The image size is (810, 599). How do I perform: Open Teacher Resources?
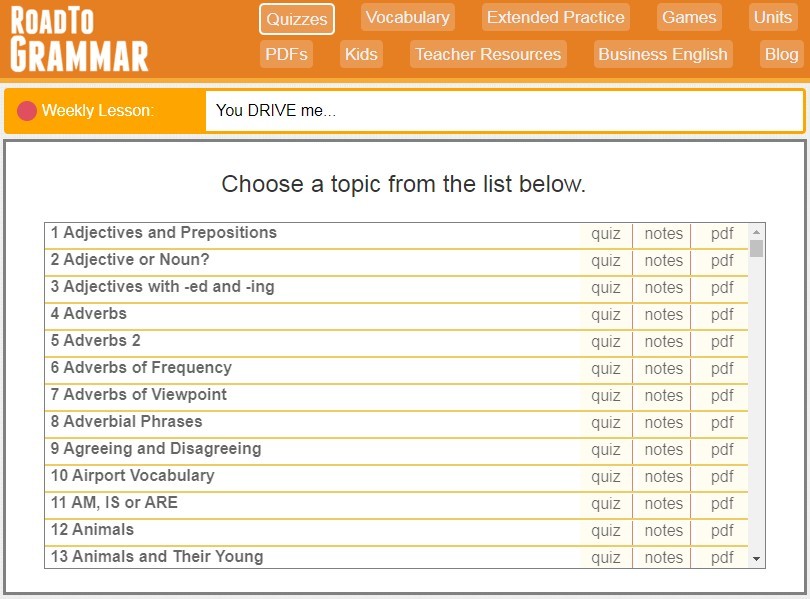click(487, 55)
